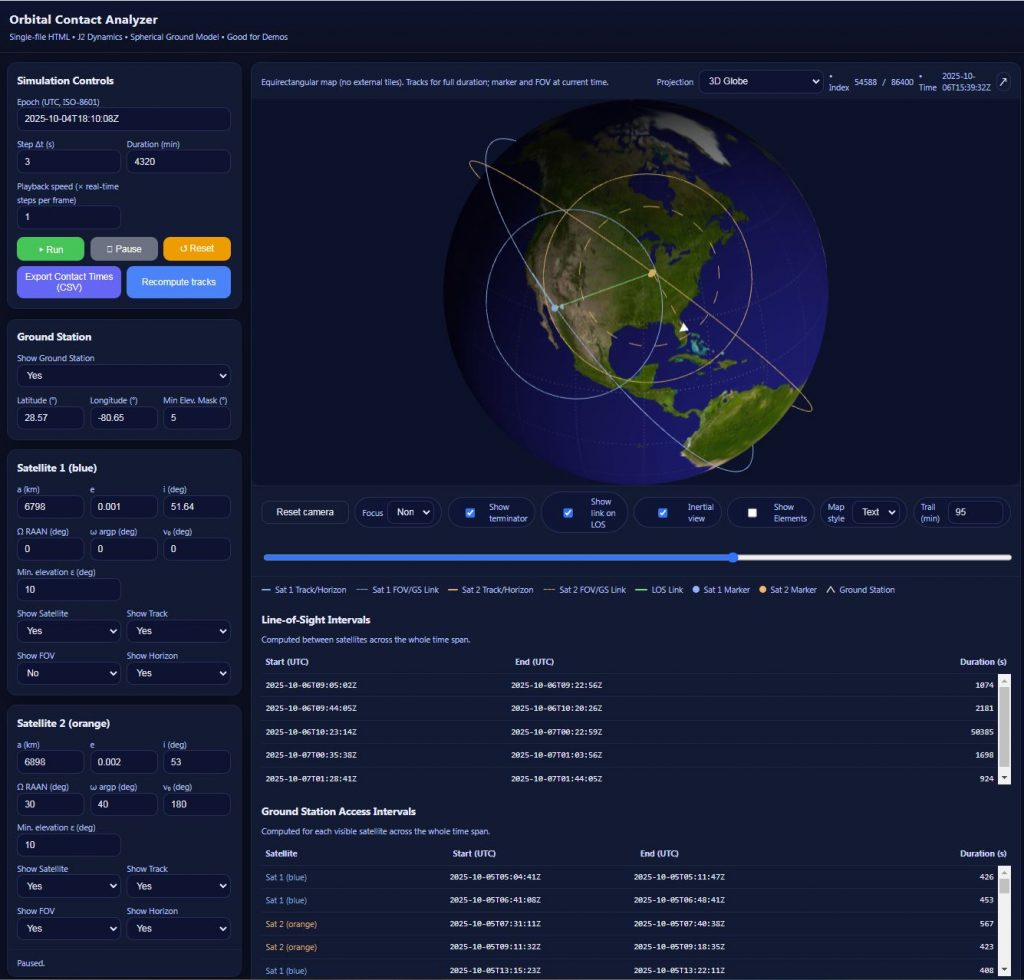This screenshot has height=980, width=1024.
Task: Click Satellite 1 Min. elevation field
Action: 69,590
